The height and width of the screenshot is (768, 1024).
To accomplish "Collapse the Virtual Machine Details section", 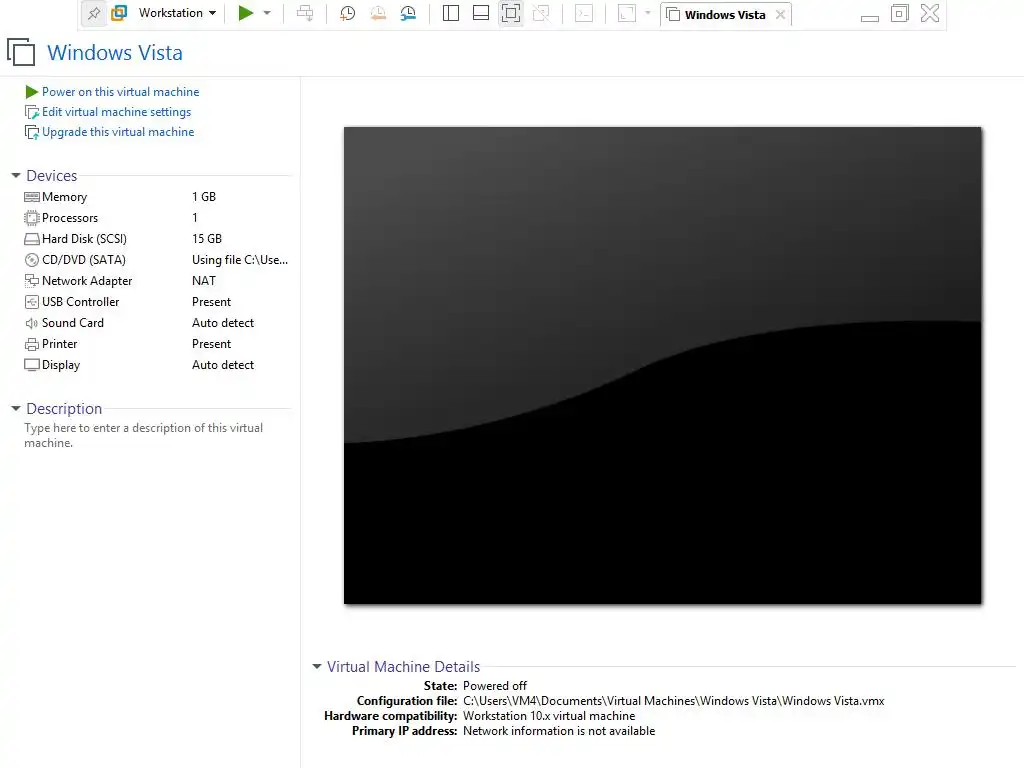I will pyautogui.click(x=317, y=666).
